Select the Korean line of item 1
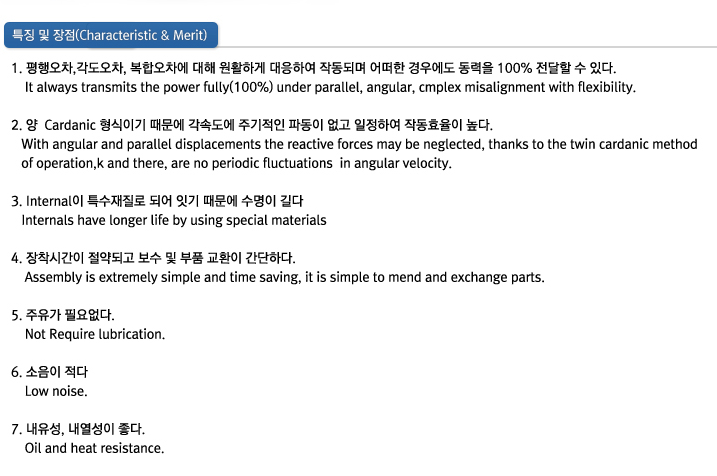Screen dimensions: 717x476 (x=314, y=68)
